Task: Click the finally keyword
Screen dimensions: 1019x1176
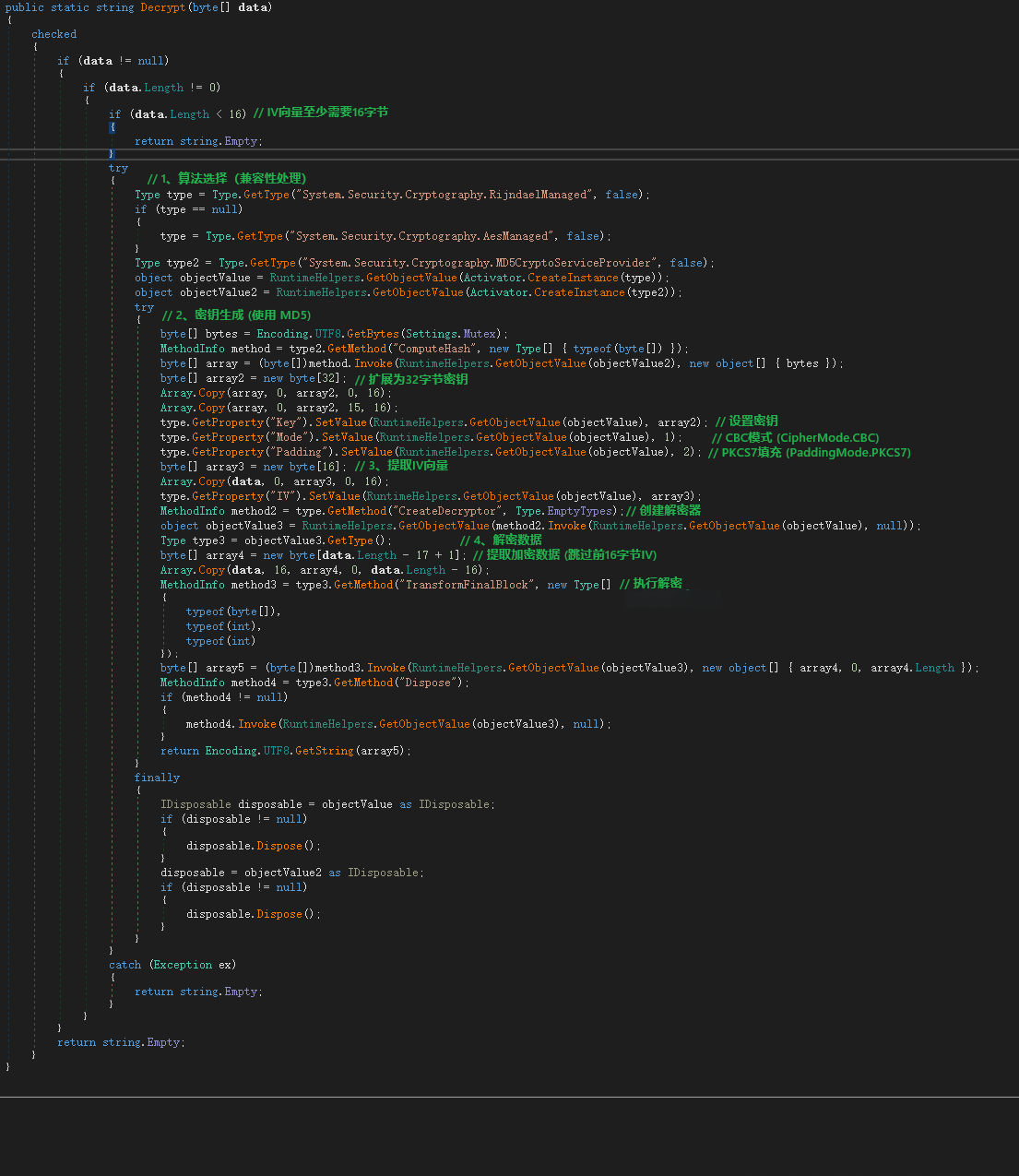Action: tap(158, 778)
